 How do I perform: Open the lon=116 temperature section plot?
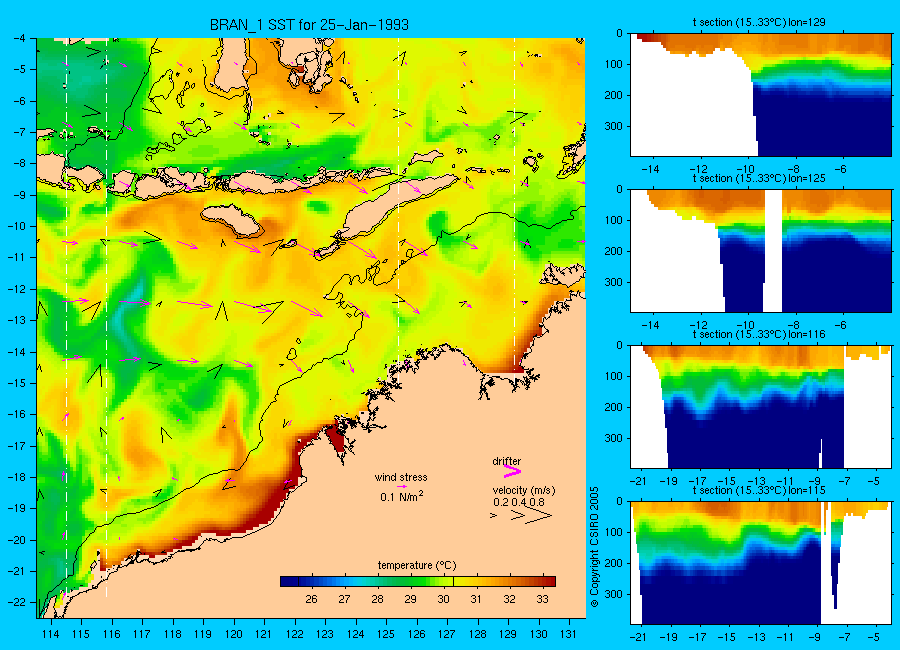761,407
